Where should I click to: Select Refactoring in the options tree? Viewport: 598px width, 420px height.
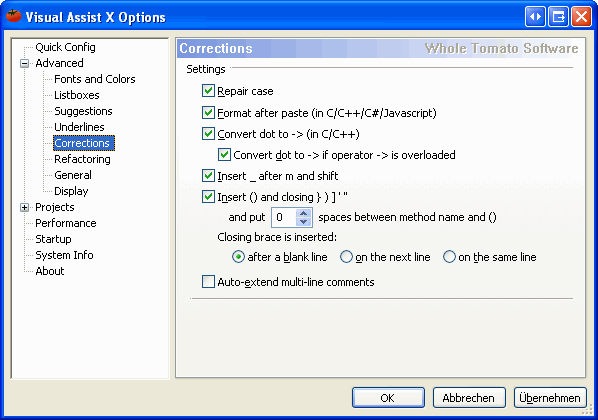coord(82,159)
